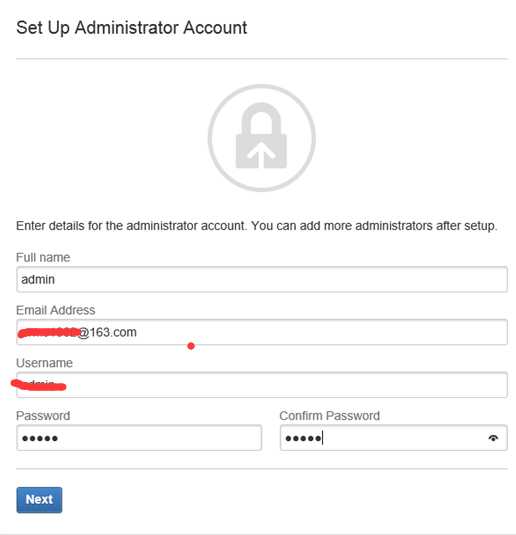516x535 pixels.
Task: Click the word admin in Full name
Action: coord(38,279)
